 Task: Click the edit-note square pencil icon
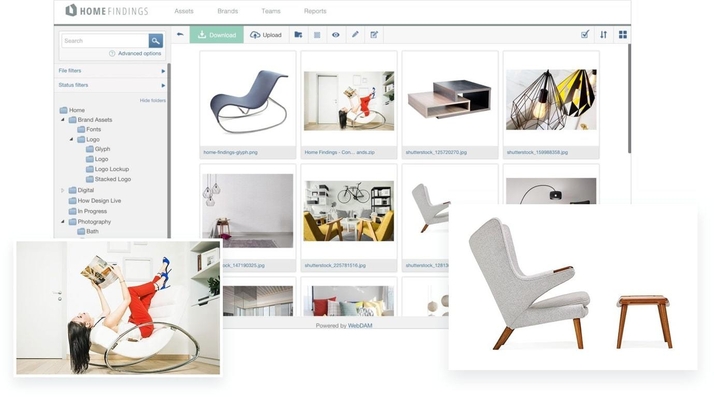pos(374,35)
